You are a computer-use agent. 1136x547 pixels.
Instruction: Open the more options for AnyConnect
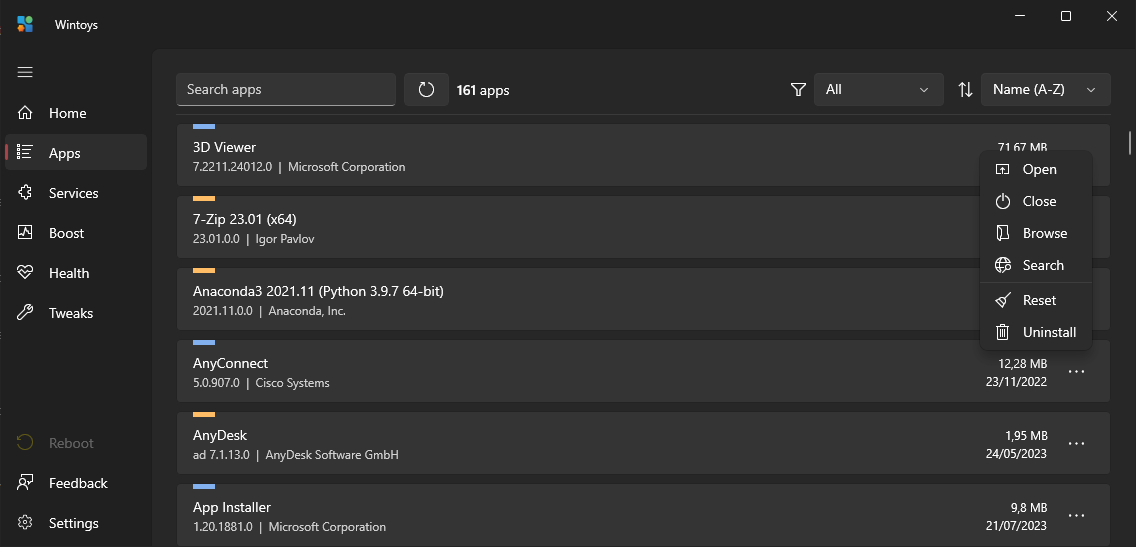(1077, 371)
